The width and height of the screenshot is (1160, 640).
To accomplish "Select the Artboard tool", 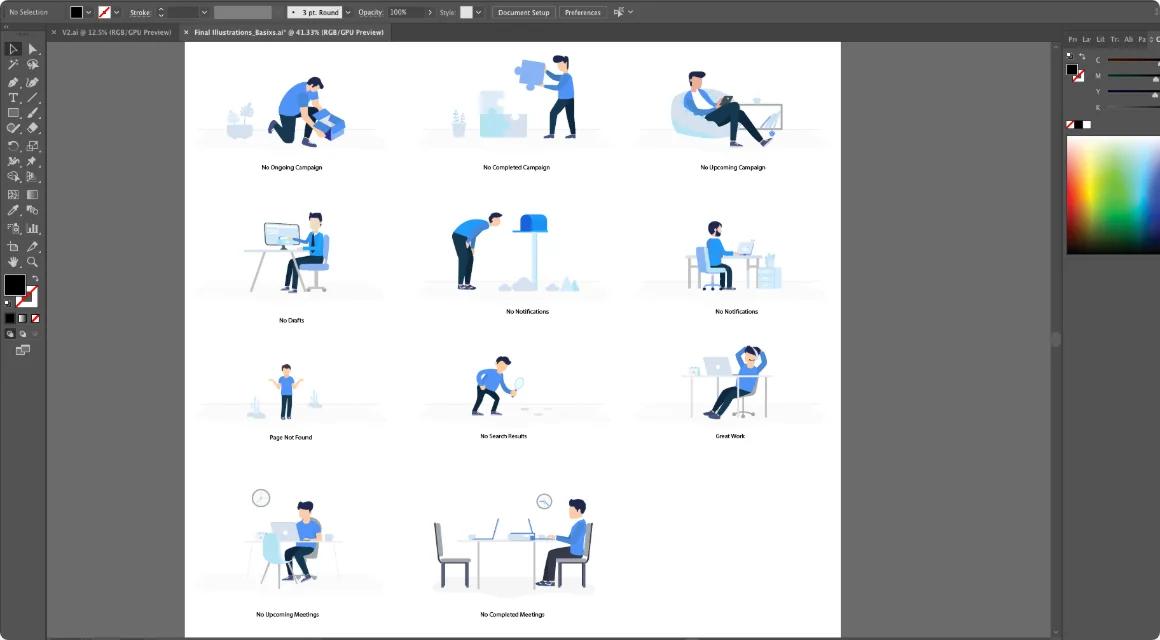I will tap(13, 246).
